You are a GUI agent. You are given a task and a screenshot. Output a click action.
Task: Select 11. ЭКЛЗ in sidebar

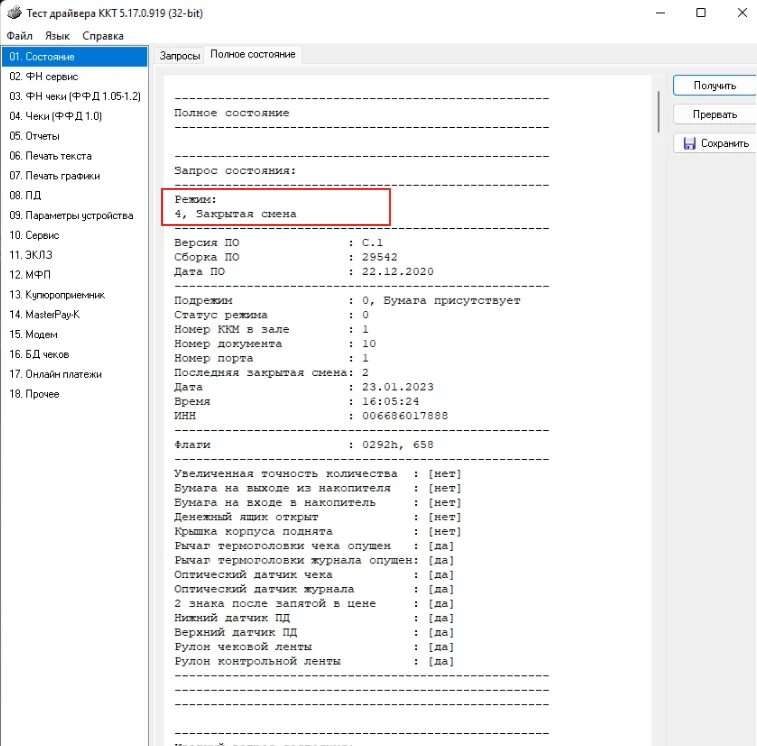click(75, 255)
